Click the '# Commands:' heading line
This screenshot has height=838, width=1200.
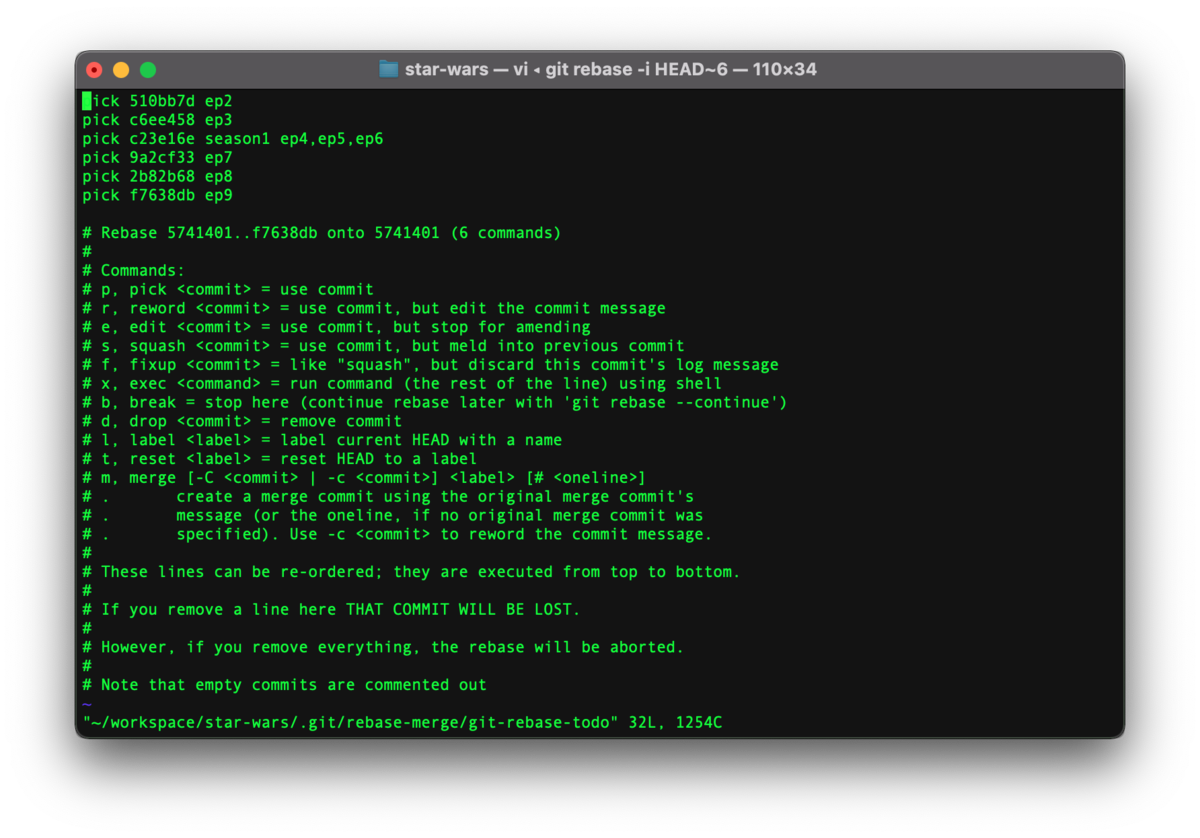(x=134, y=271)
